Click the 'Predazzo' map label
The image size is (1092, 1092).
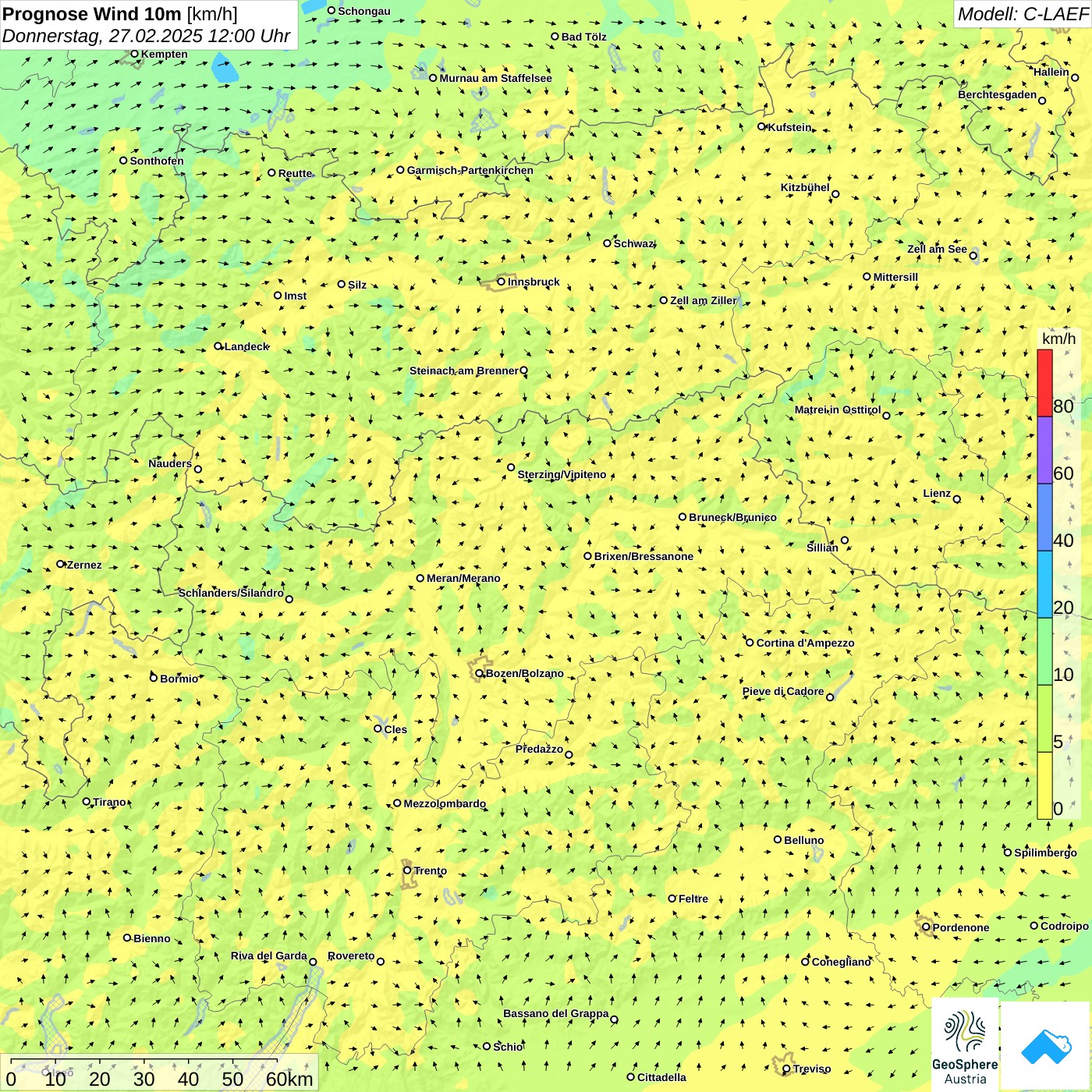(x=539, y=749)
